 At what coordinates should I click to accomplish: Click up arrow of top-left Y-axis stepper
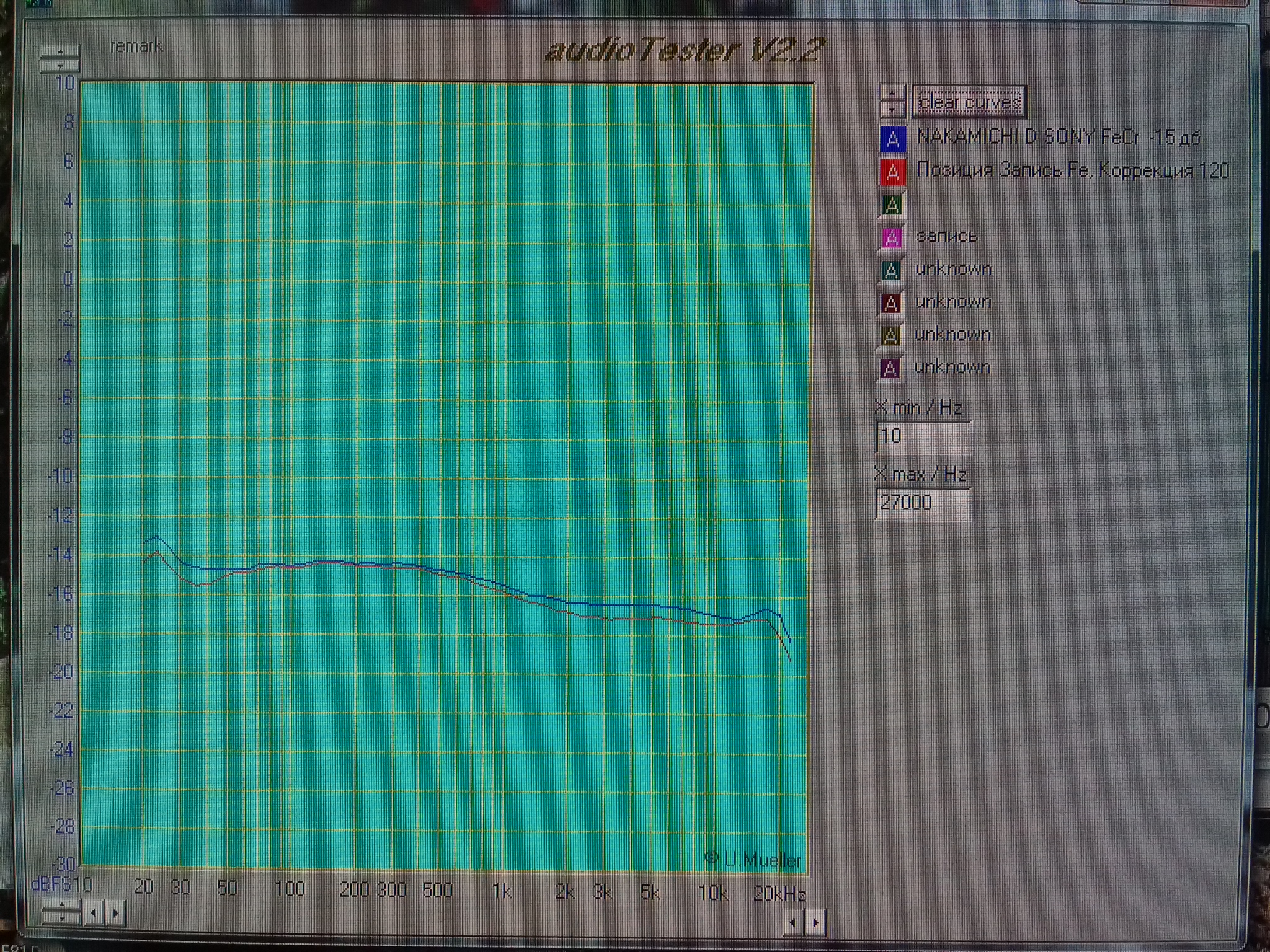[x=60, y=51]
